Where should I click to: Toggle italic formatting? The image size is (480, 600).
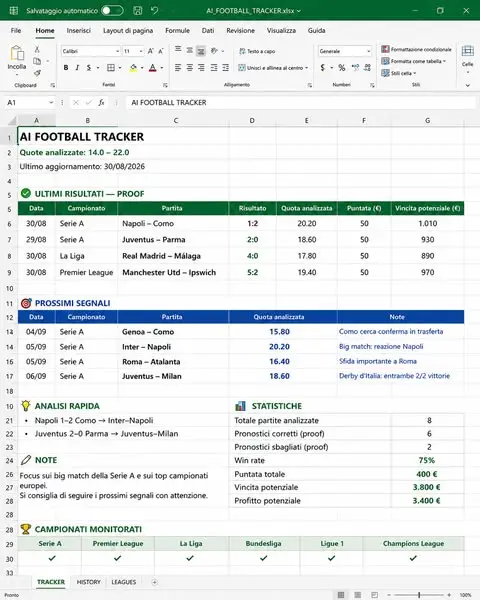coord(77,68)
